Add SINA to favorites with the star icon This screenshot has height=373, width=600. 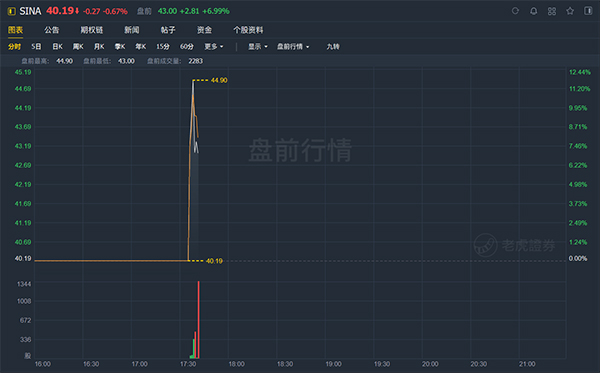pyautogui.click(x=570, y=11)
